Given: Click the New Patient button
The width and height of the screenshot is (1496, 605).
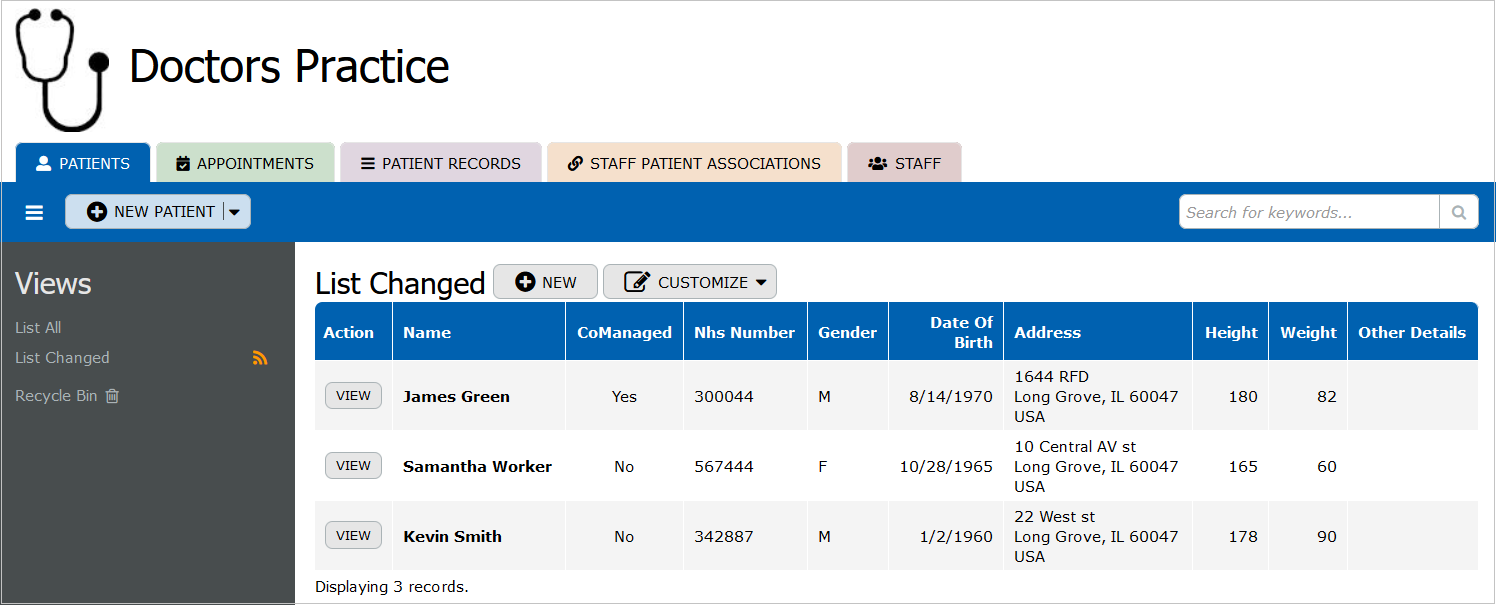Looking at the screenshot, I should (151, 212).
